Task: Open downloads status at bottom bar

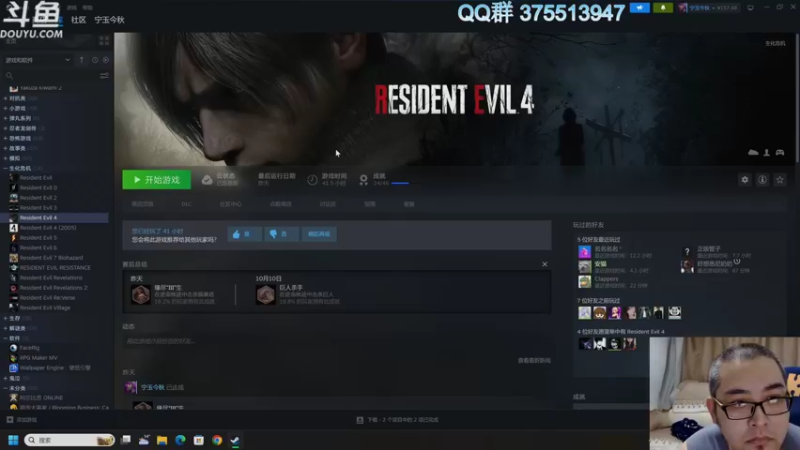Action: tap(397, 420)
